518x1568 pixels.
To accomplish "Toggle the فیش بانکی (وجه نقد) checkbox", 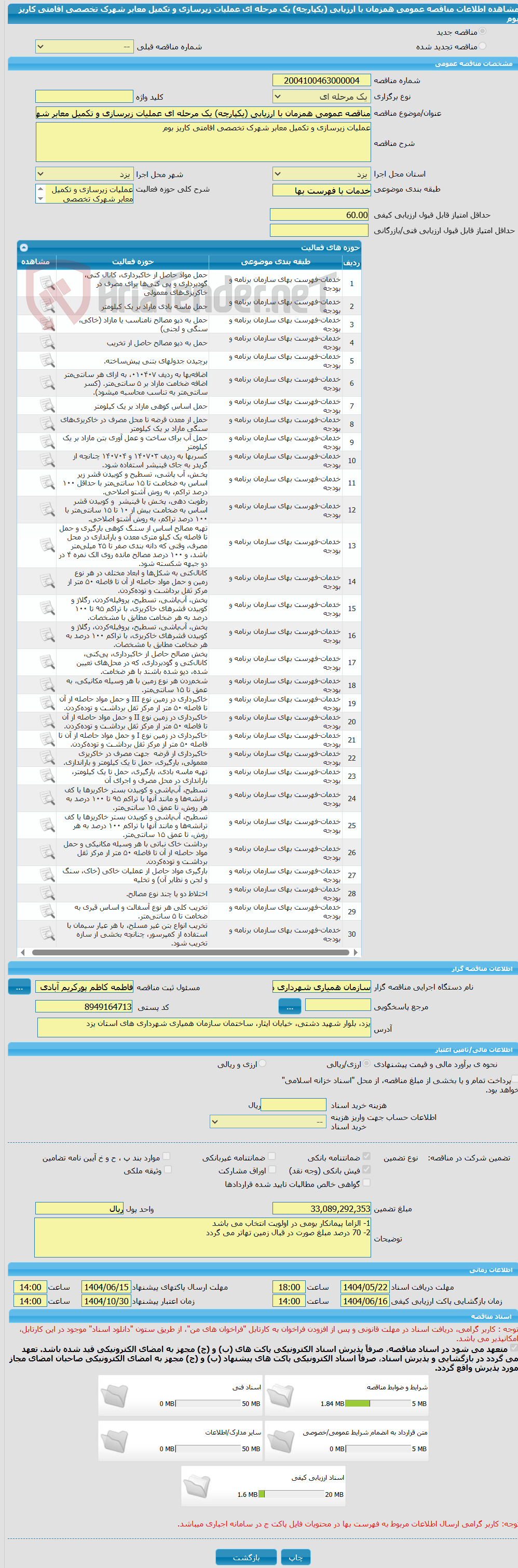I will 366,1170.
